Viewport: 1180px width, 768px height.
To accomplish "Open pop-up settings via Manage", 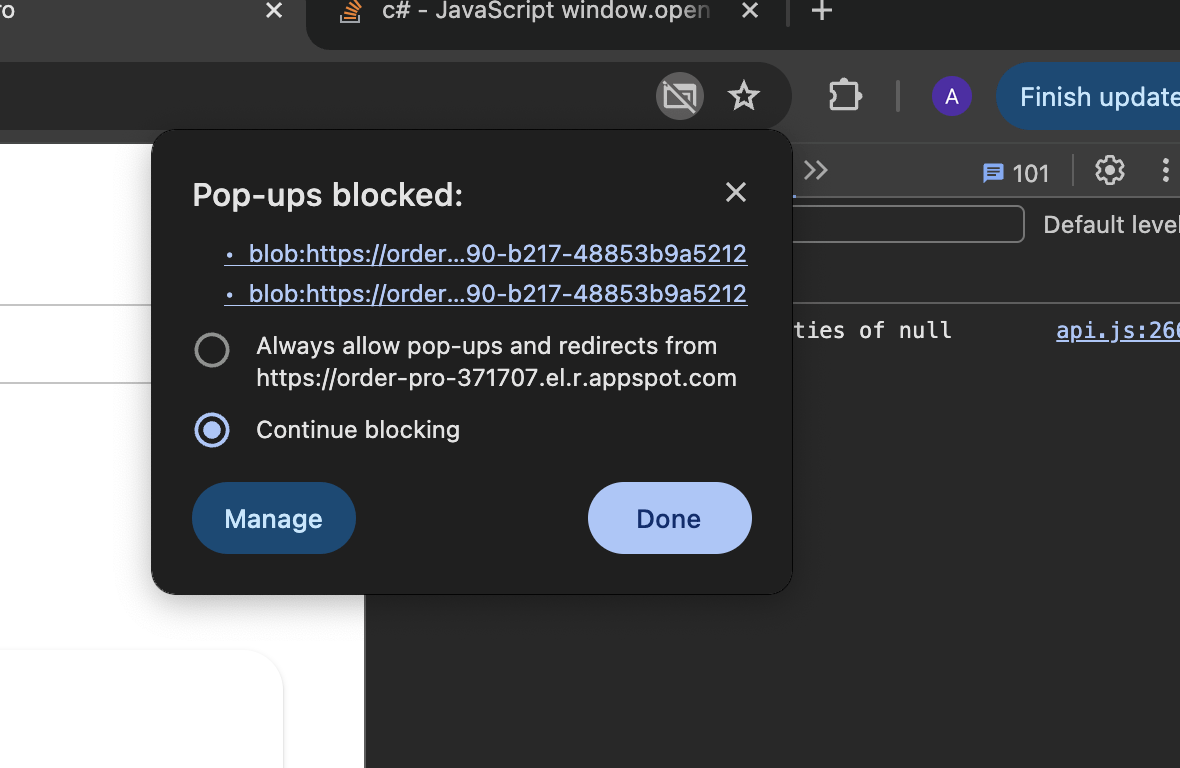I will coord(273,518).
